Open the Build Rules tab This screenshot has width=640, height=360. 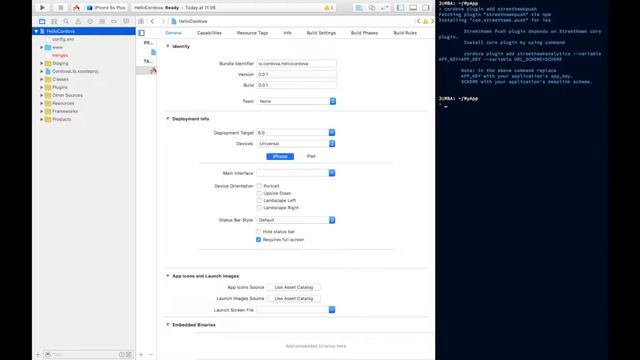405,33
